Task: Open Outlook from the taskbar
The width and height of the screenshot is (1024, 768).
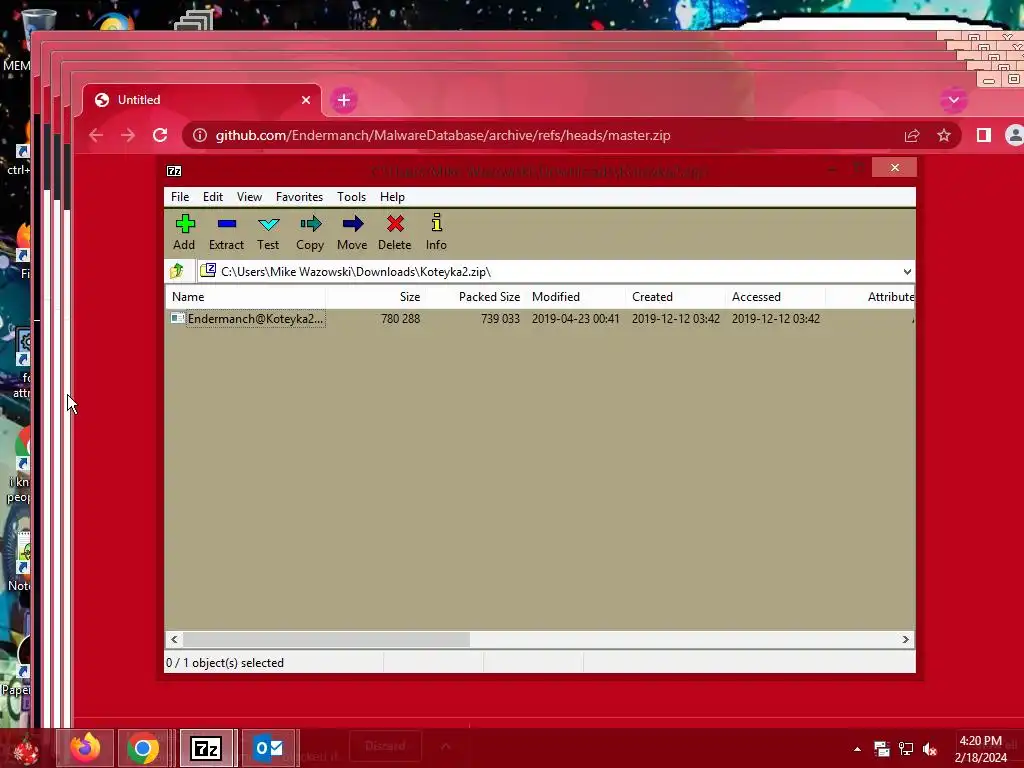Action: tap(268, 748)
